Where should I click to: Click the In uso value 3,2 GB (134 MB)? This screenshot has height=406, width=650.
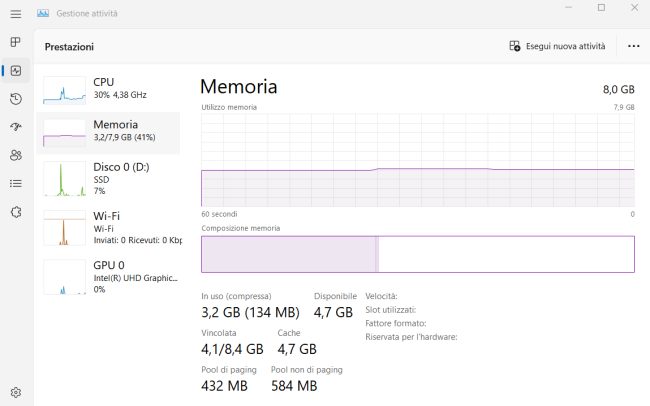(250, 312)
